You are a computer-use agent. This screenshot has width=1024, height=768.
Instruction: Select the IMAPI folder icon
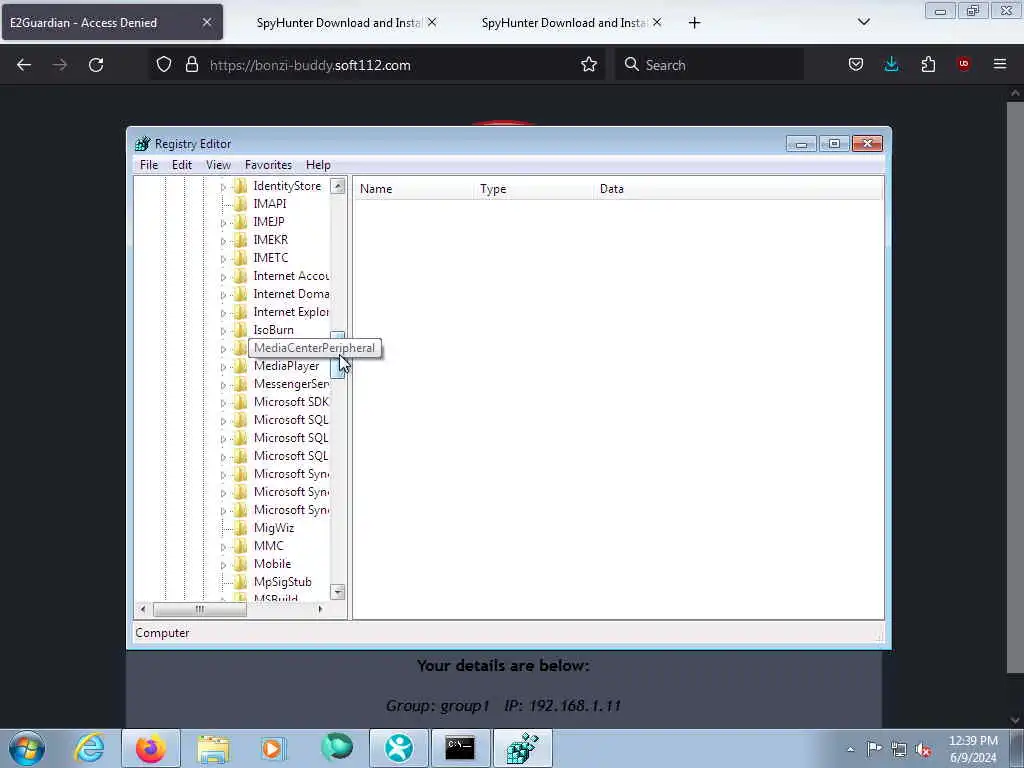tap(240, 204)
